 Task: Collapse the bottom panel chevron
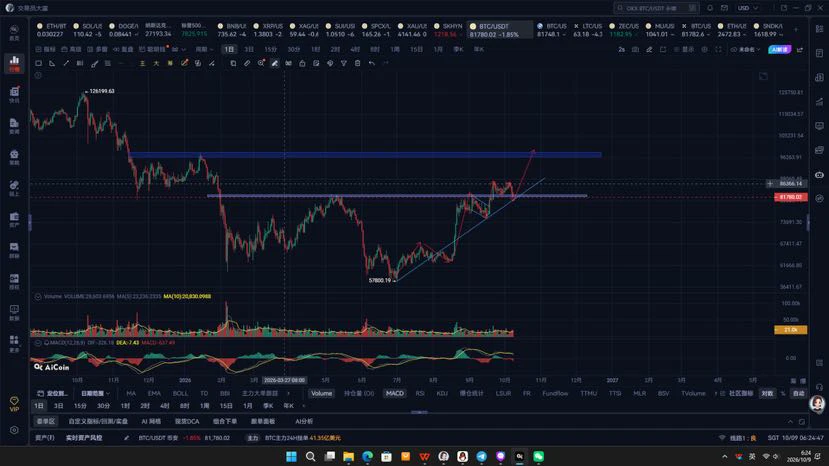790,422
